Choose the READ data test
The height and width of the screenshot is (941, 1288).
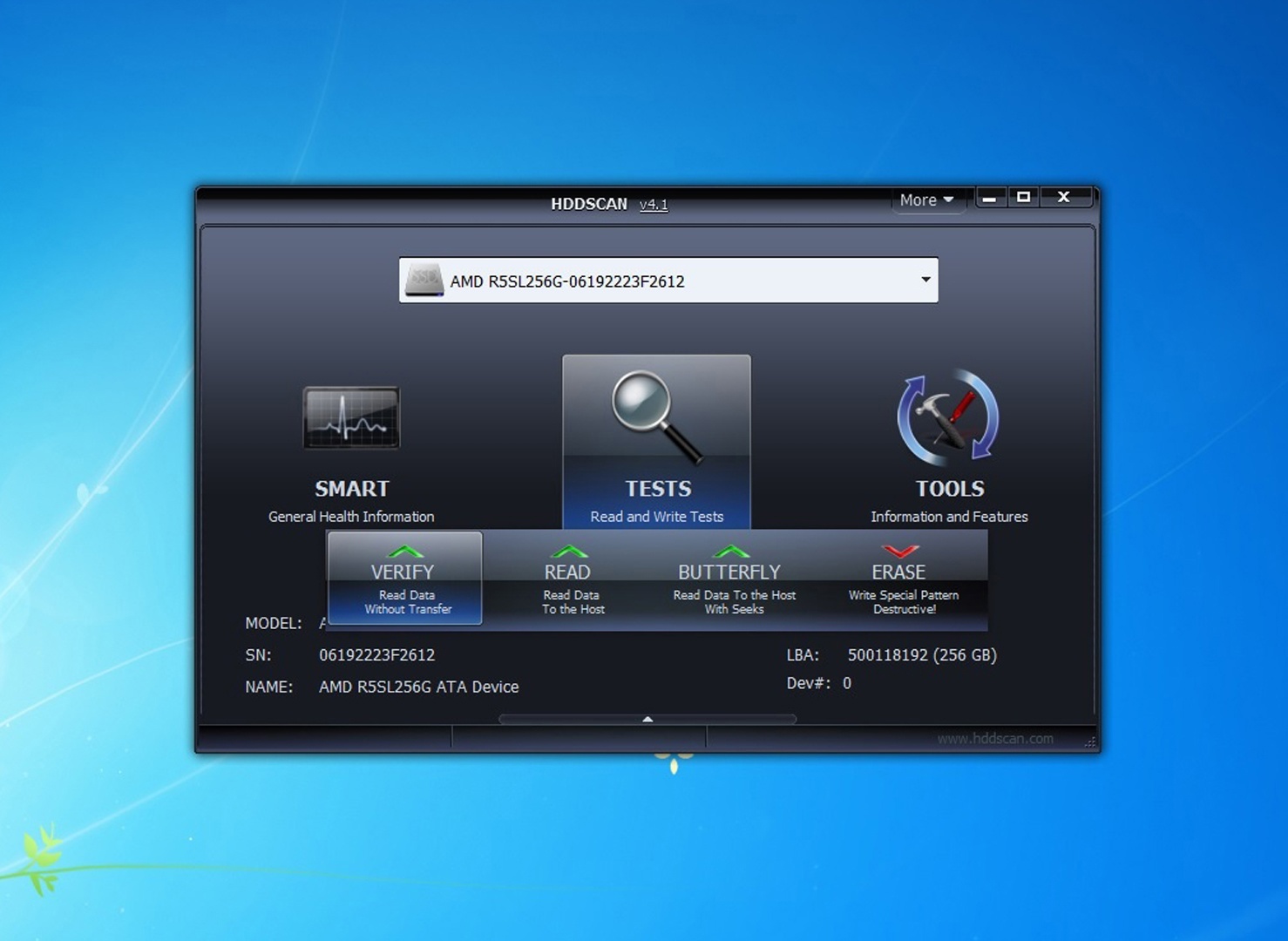(x=571, y=579)
